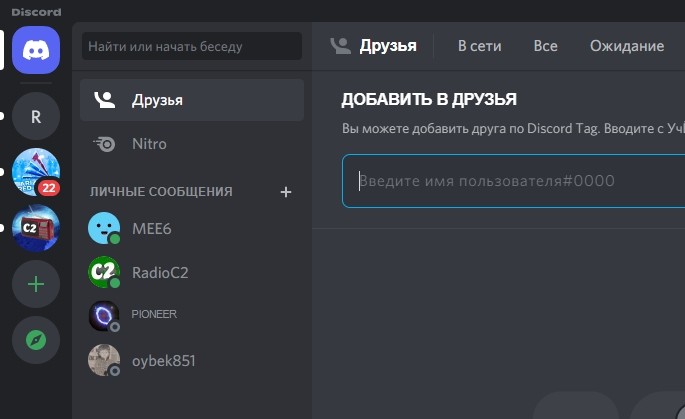Click the ЛИЧНЫЕ СООБЩЕНИЯ header text
This screenshot has height=419, width=685.
click(161, 192)
